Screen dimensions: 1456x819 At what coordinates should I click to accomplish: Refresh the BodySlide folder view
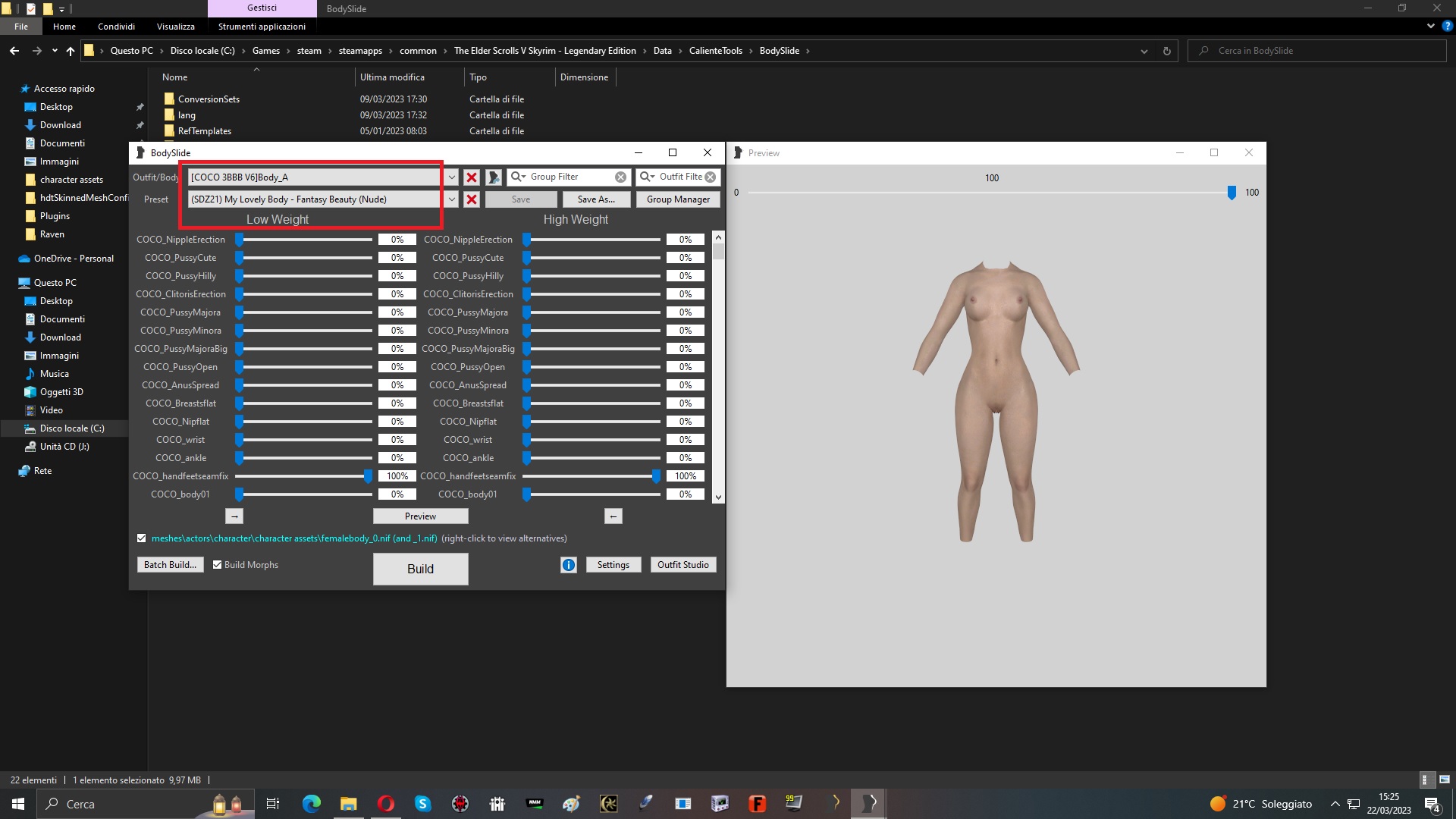(x=1167, y=51)
